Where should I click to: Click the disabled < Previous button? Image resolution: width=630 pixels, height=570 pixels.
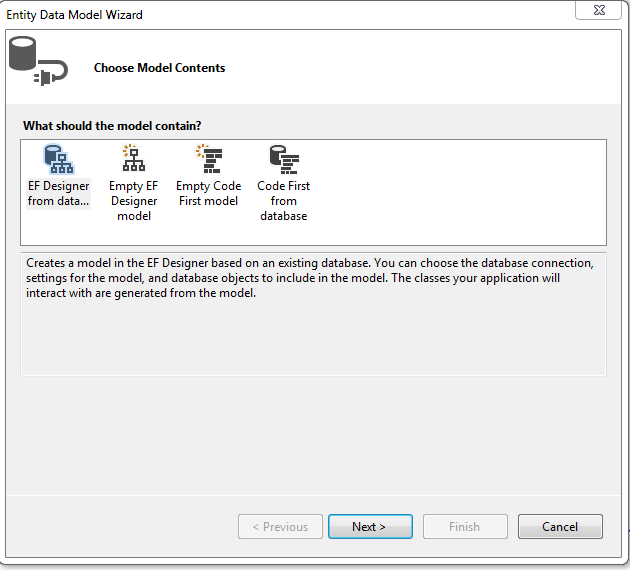[x=280, y=526]
